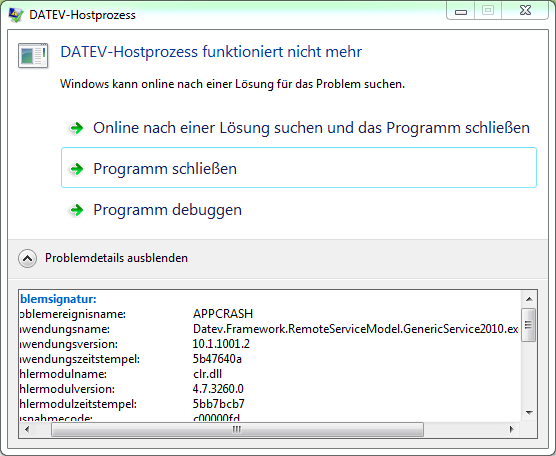Click the heading DATEV-Hostprozess funktioniert nicht mehr

pos(211,52)
